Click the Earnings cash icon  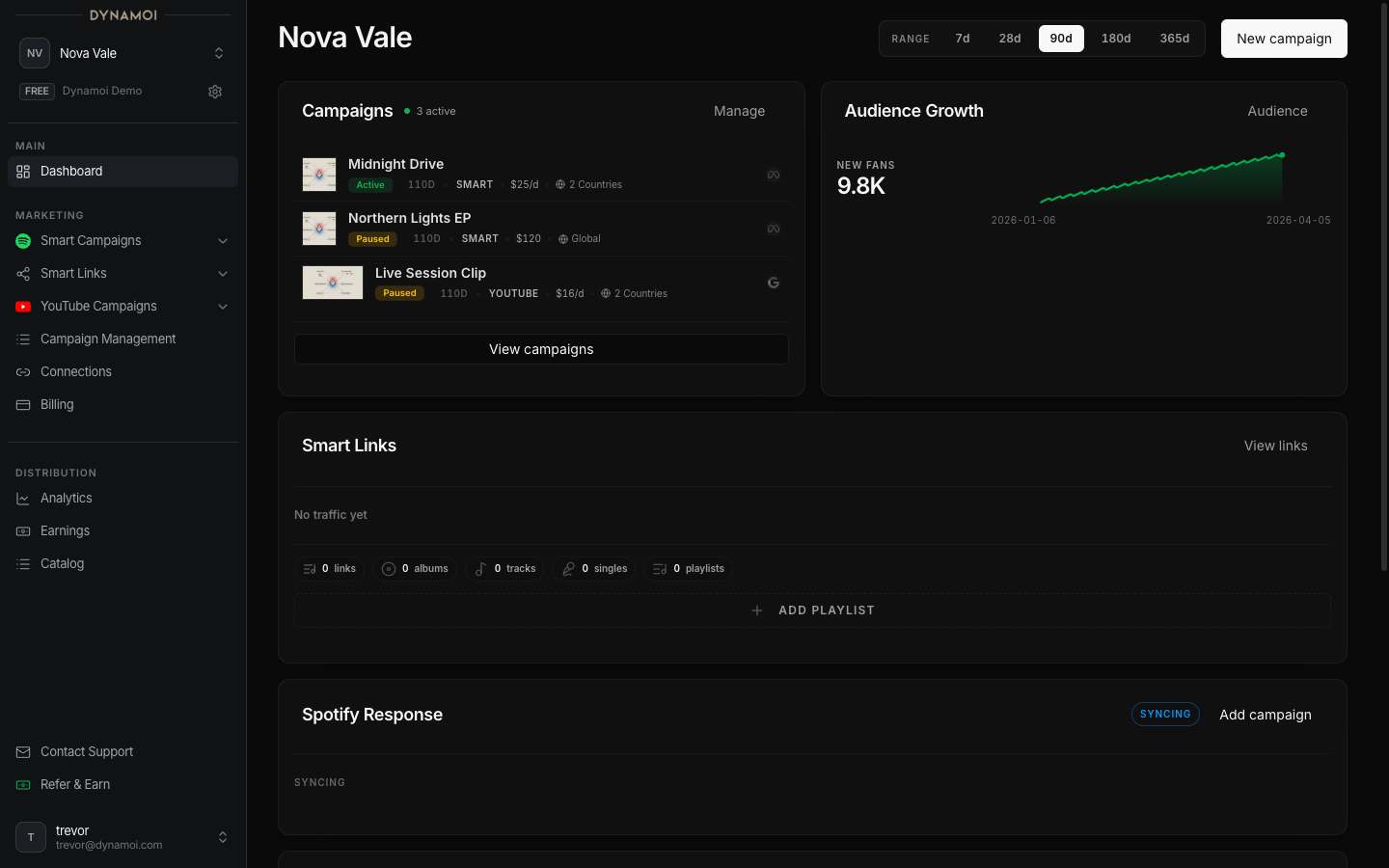point(23,531)
